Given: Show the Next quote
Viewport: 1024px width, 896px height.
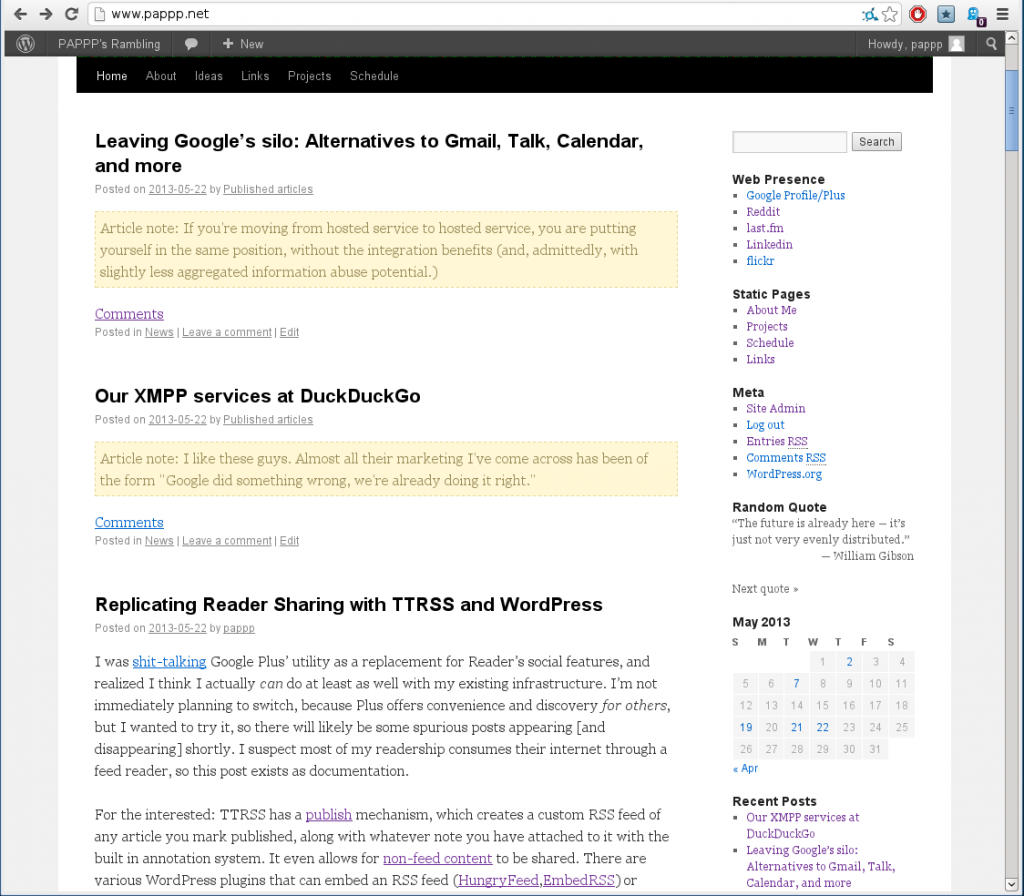Looking at the screenshot, I should [x=765, y=588].
